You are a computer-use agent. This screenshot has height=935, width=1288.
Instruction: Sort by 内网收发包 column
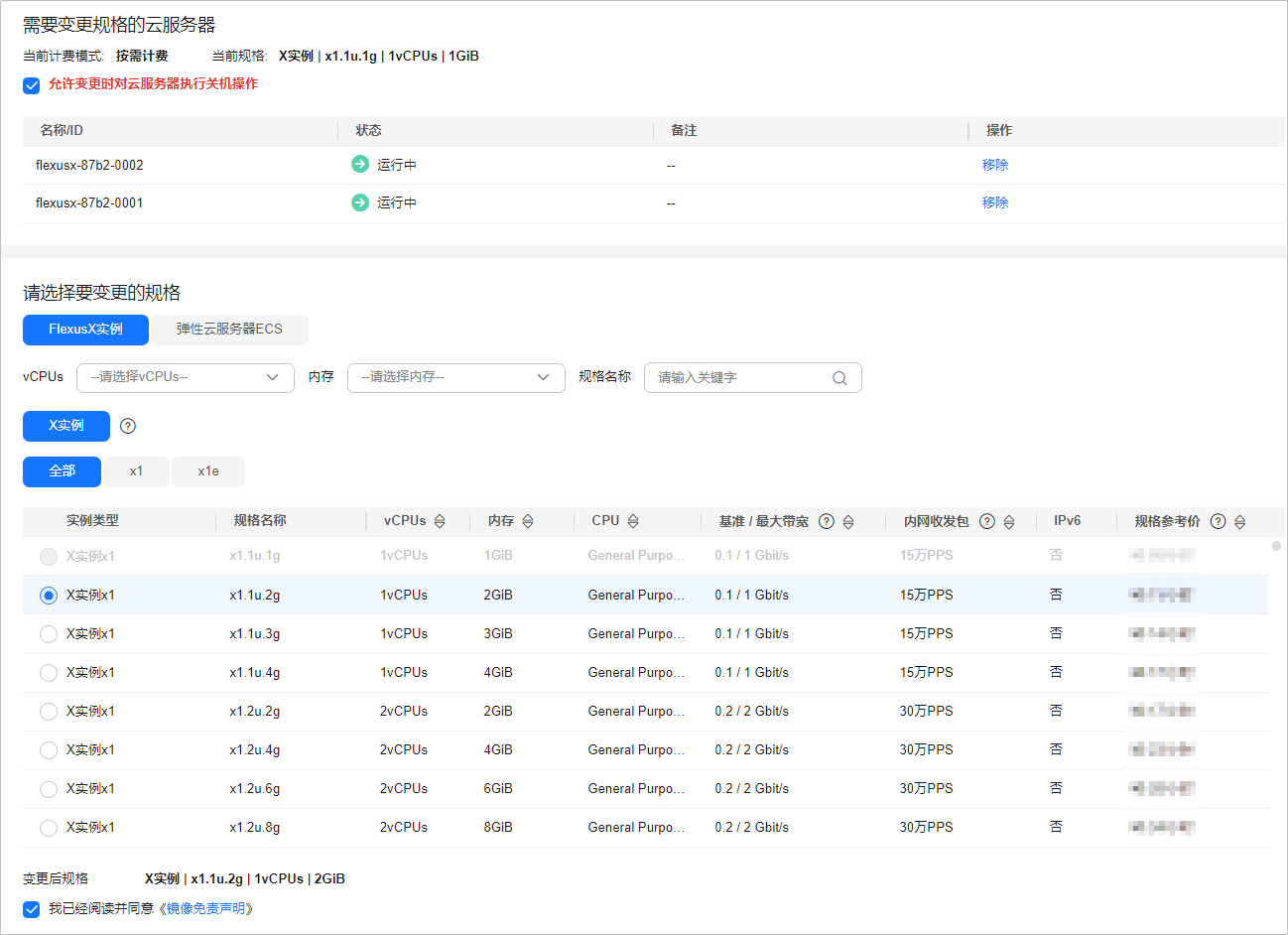pyautogui.click(x=1009, y=521)
